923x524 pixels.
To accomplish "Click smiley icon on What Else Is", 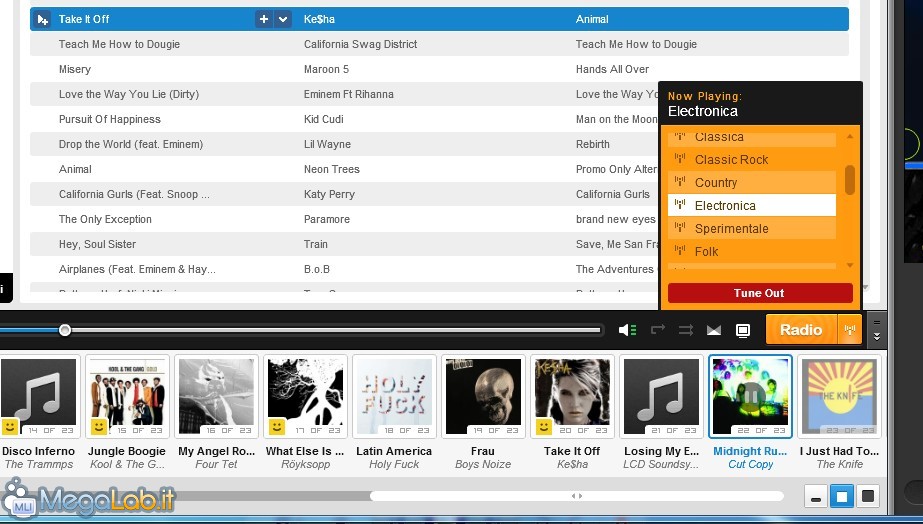I will [x=277, y=426].
